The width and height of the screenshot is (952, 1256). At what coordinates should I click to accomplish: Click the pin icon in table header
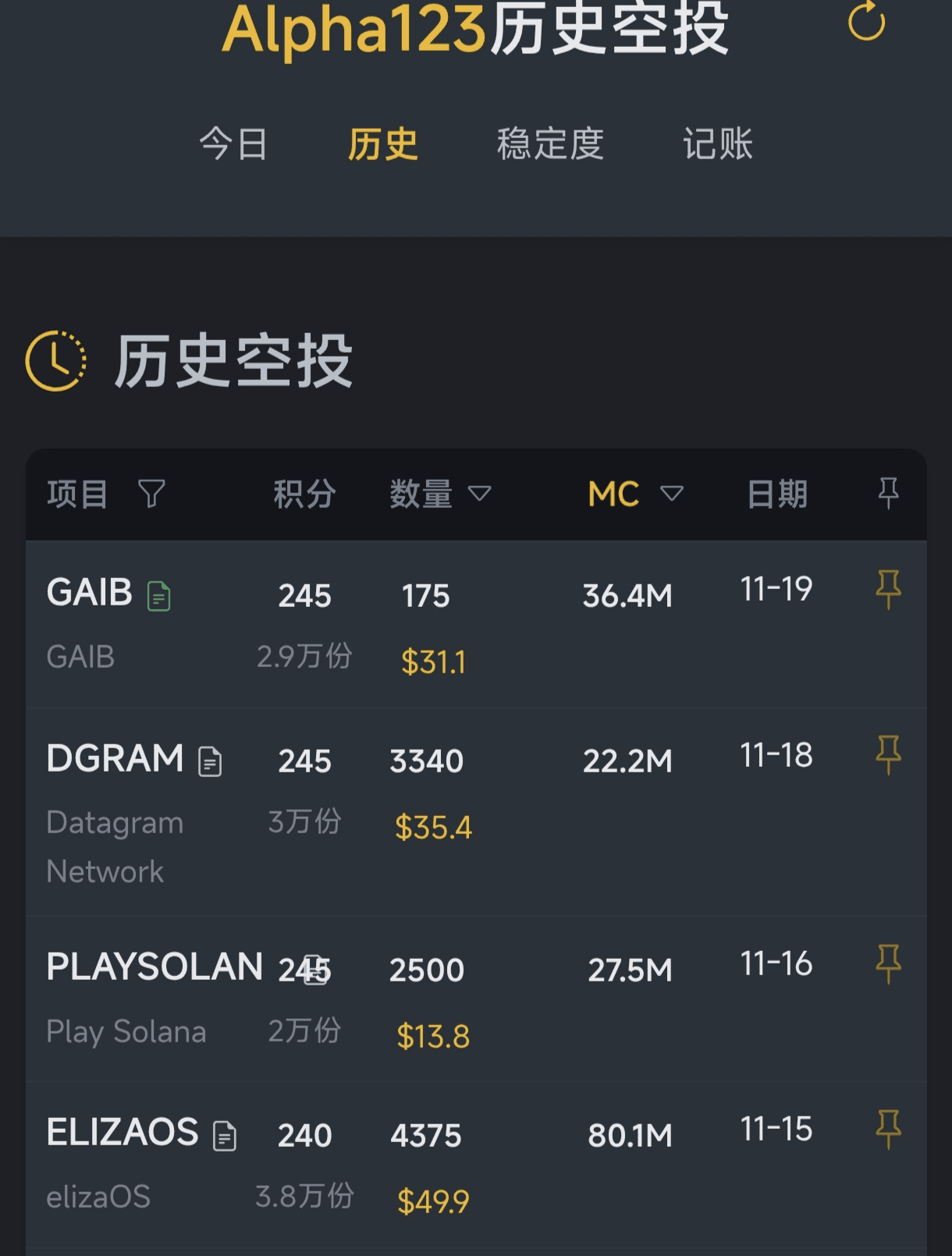pyautogui.click(x=888, y=493)
